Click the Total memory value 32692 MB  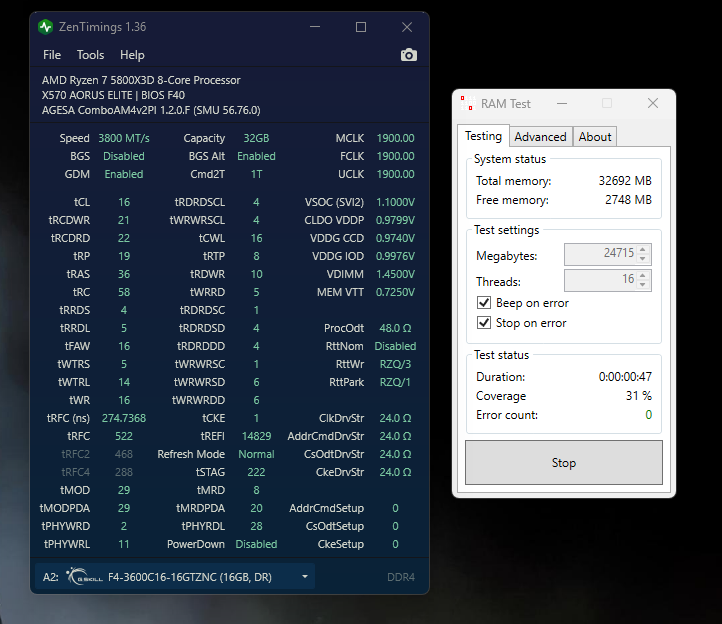(625, 181)
